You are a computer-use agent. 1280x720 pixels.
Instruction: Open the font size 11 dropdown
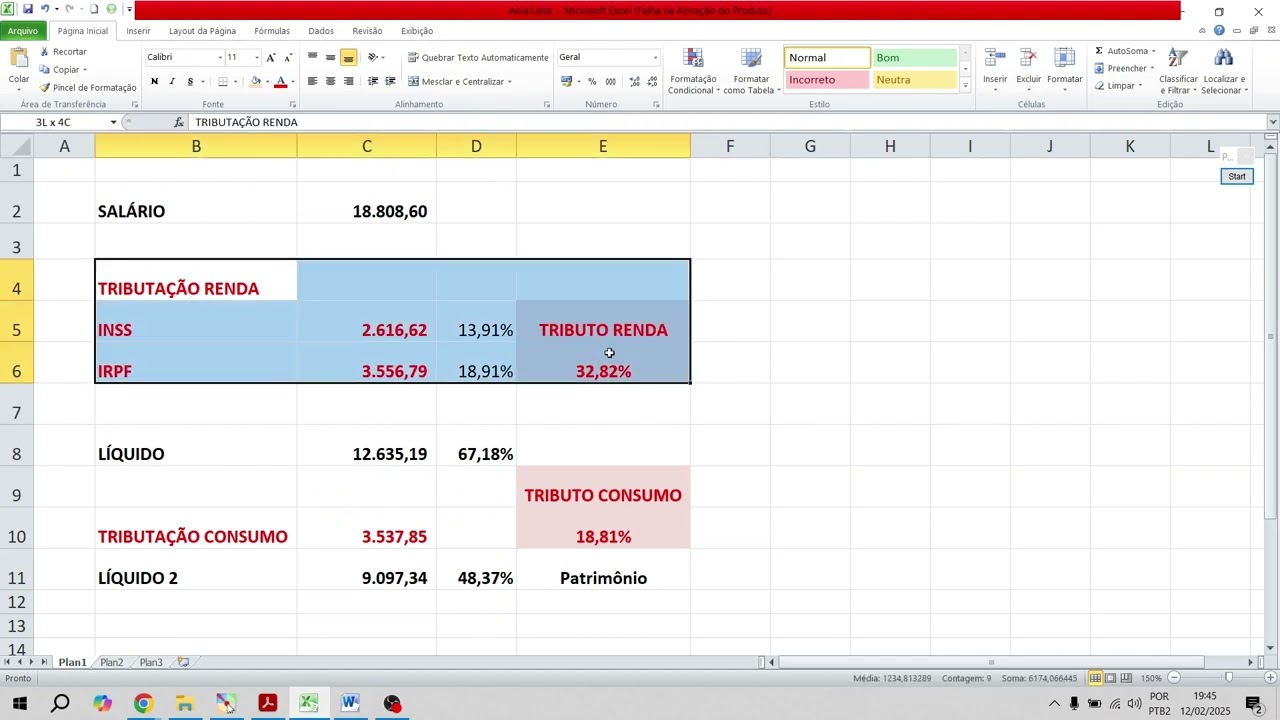pos(256,57)
